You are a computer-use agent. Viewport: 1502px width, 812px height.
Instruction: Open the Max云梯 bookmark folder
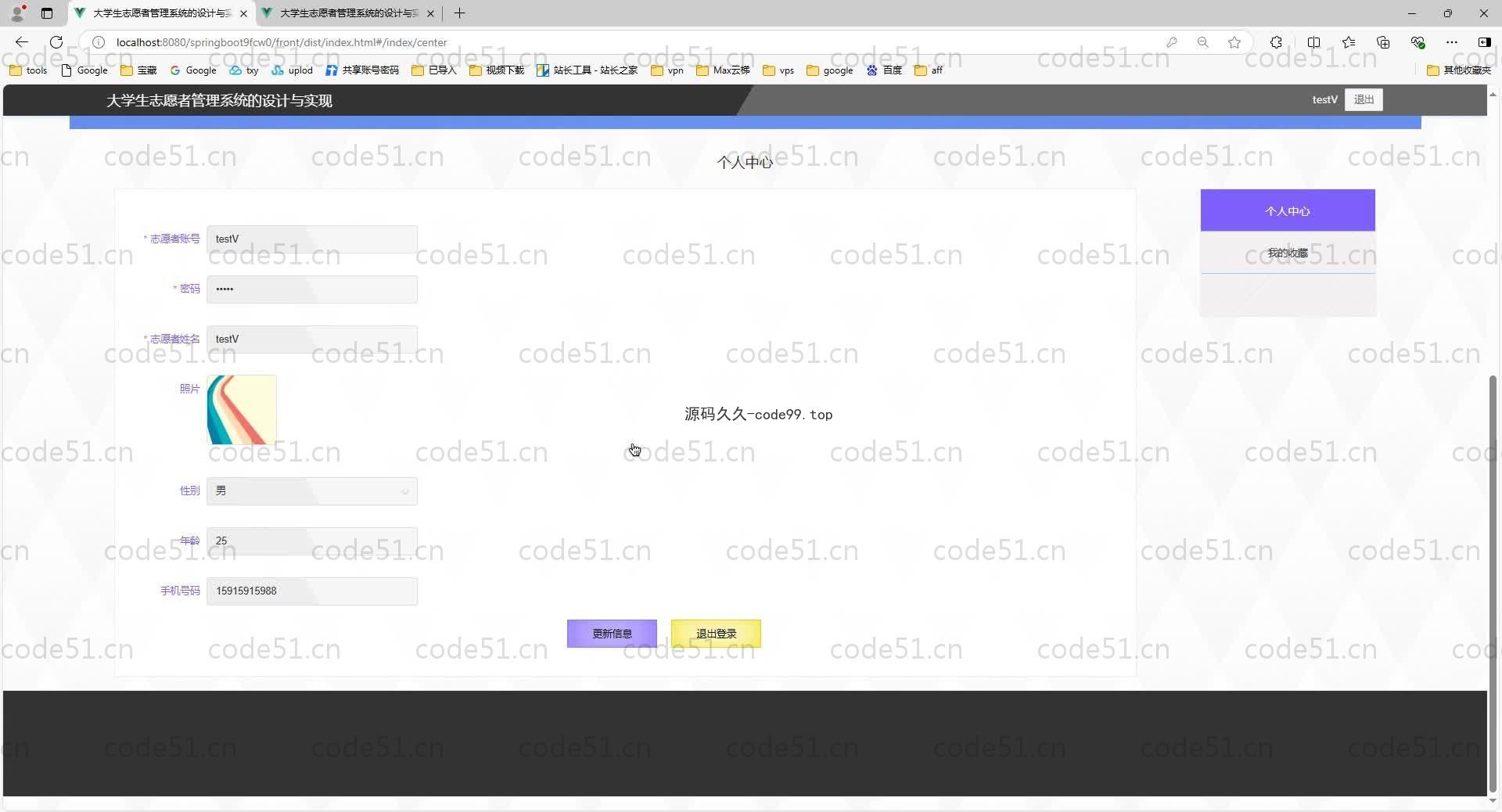(723, 70)
